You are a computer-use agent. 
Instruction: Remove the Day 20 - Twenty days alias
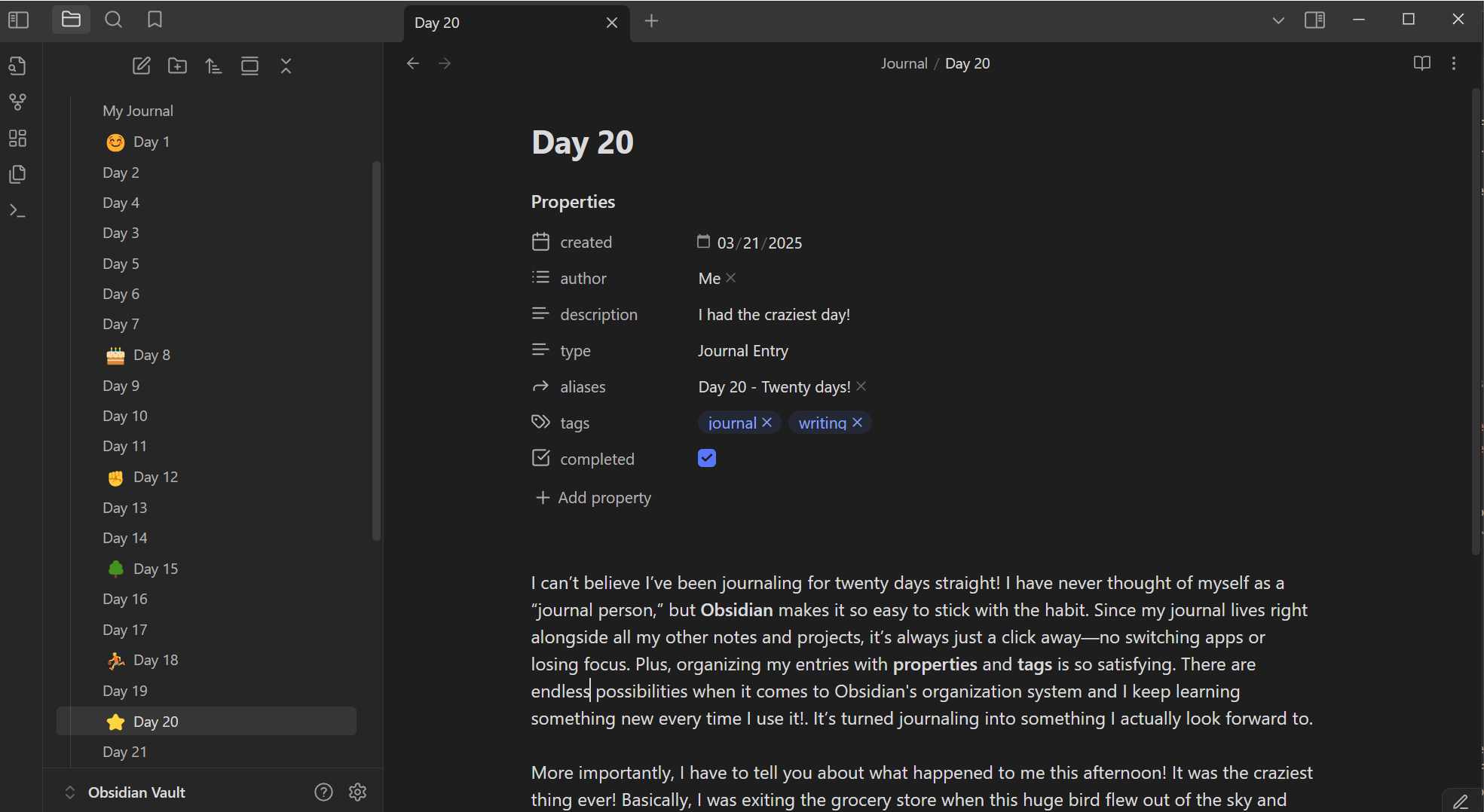[x=861, y=386]
